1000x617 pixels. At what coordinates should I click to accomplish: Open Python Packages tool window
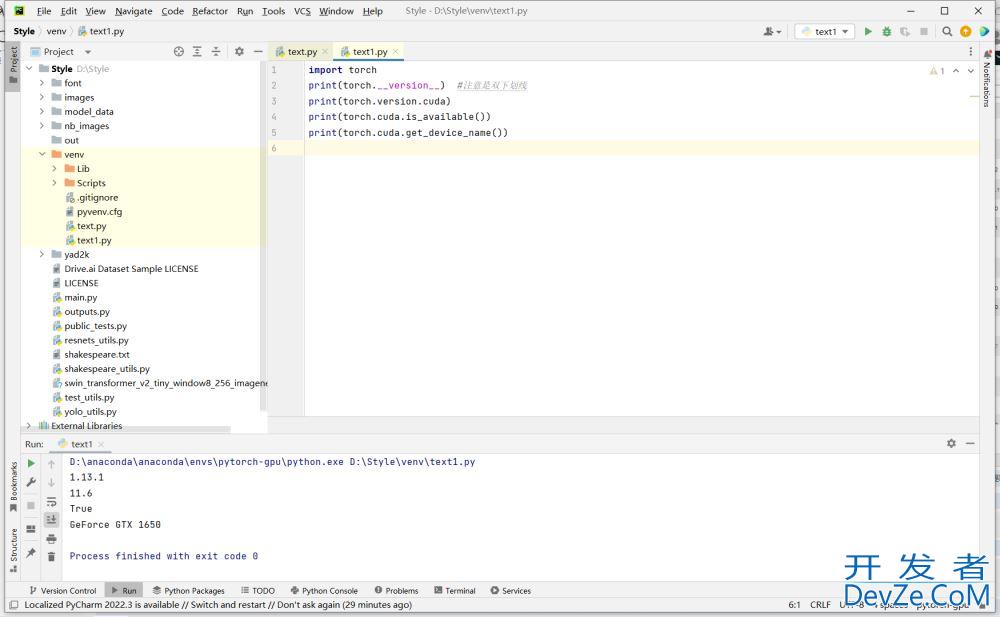[189, 591]
